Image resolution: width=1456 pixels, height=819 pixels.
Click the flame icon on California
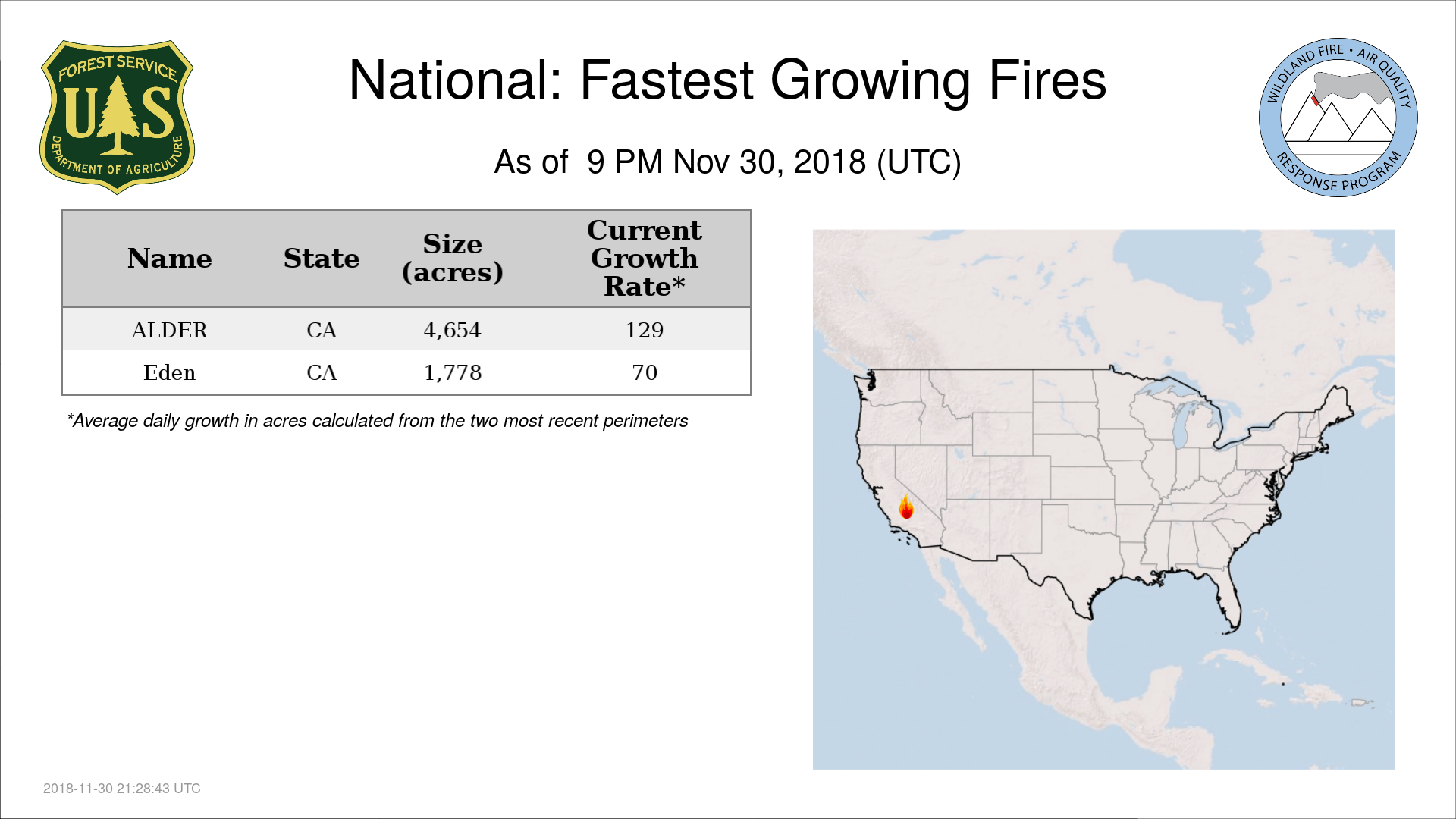pos(906,507)
